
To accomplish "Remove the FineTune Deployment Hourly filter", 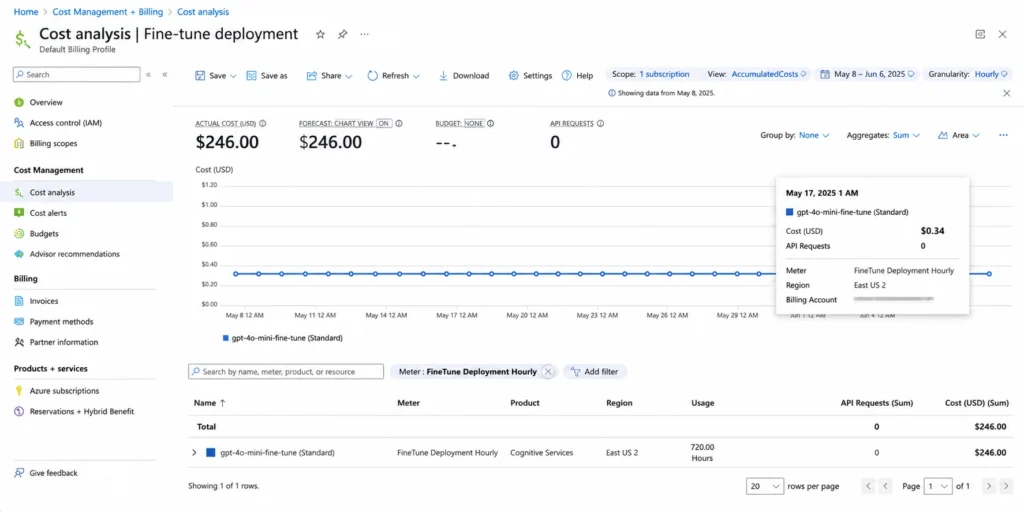I will click(x=548, y=372).
